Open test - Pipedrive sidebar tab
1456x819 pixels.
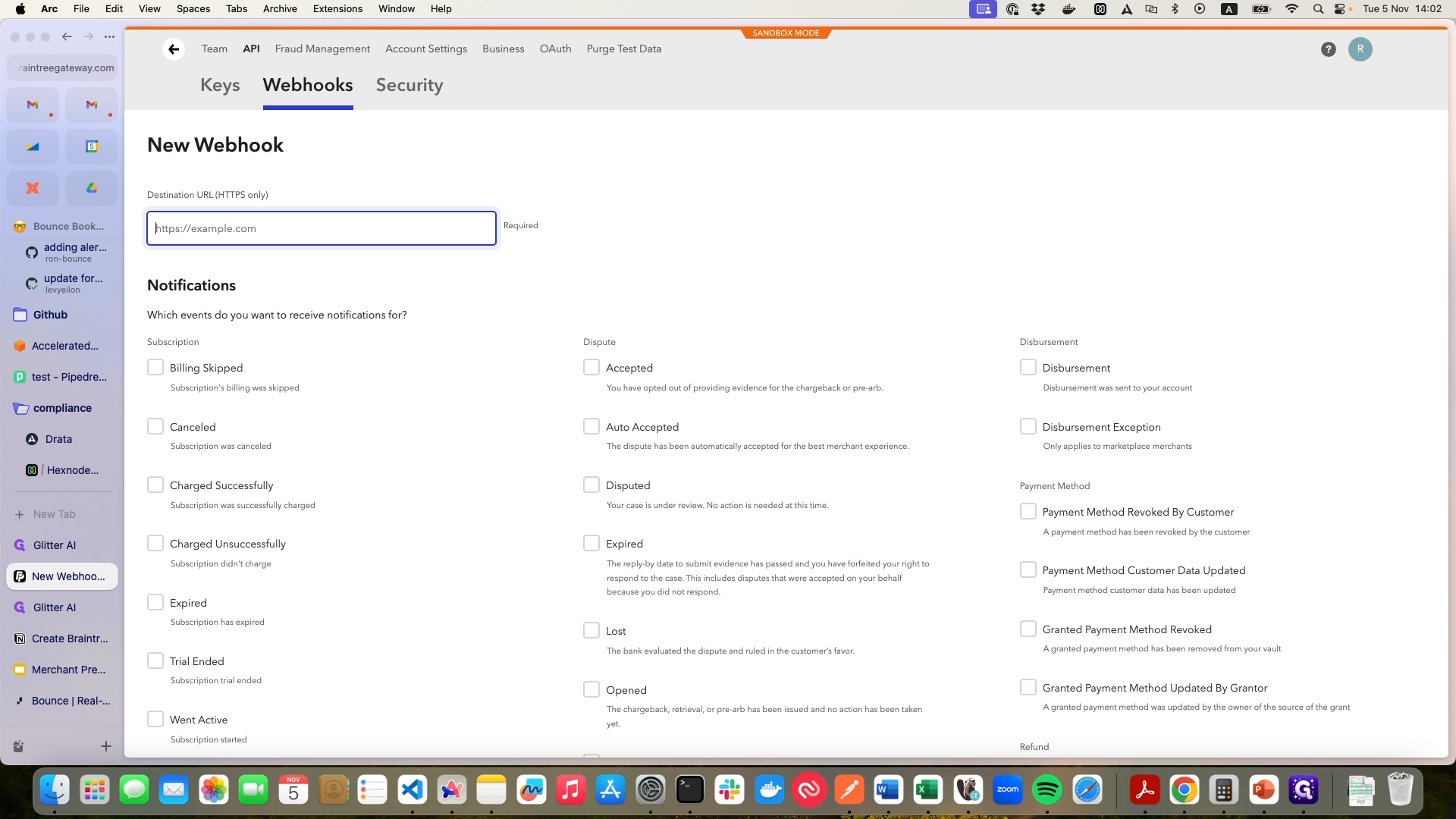(x=62, y=377)
